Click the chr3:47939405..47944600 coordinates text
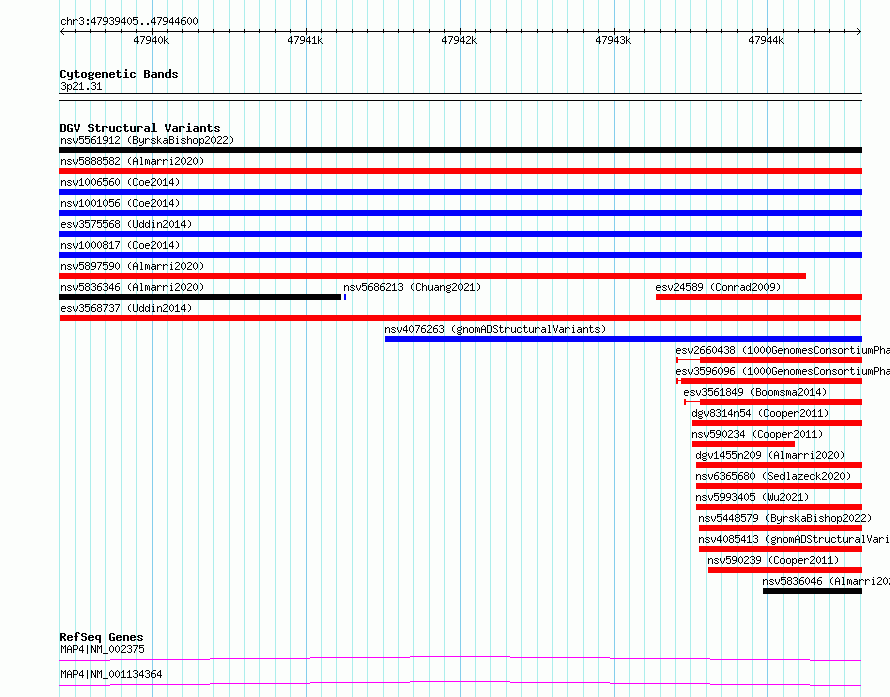The image size is (890, 697). point(129,22)
